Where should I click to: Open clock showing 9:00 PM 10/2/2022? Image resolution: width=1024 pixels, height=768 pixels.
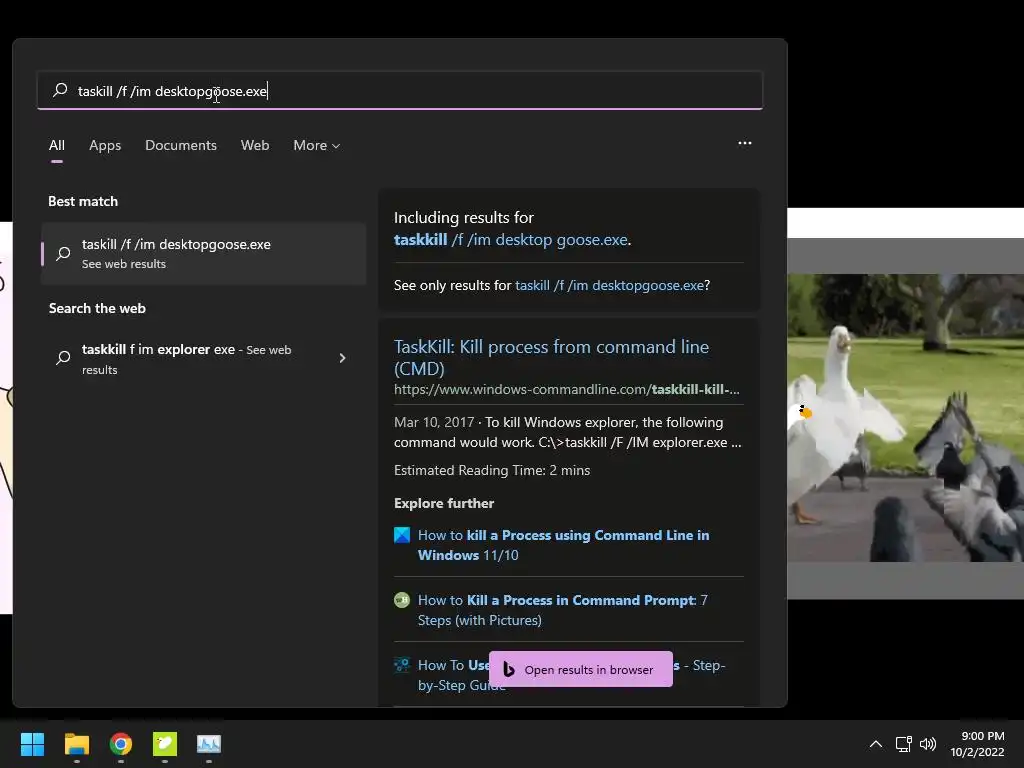978,744
